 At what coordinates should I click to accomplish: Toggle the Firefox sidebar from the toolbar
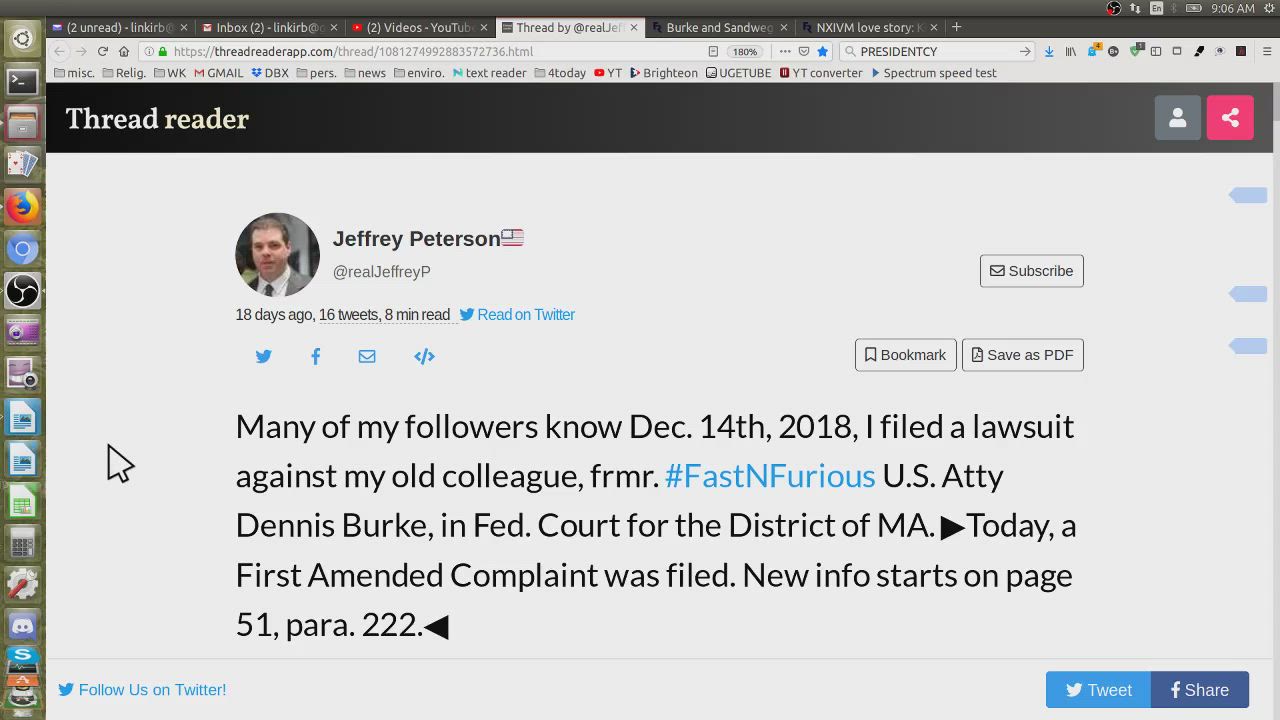(1155, 51)
